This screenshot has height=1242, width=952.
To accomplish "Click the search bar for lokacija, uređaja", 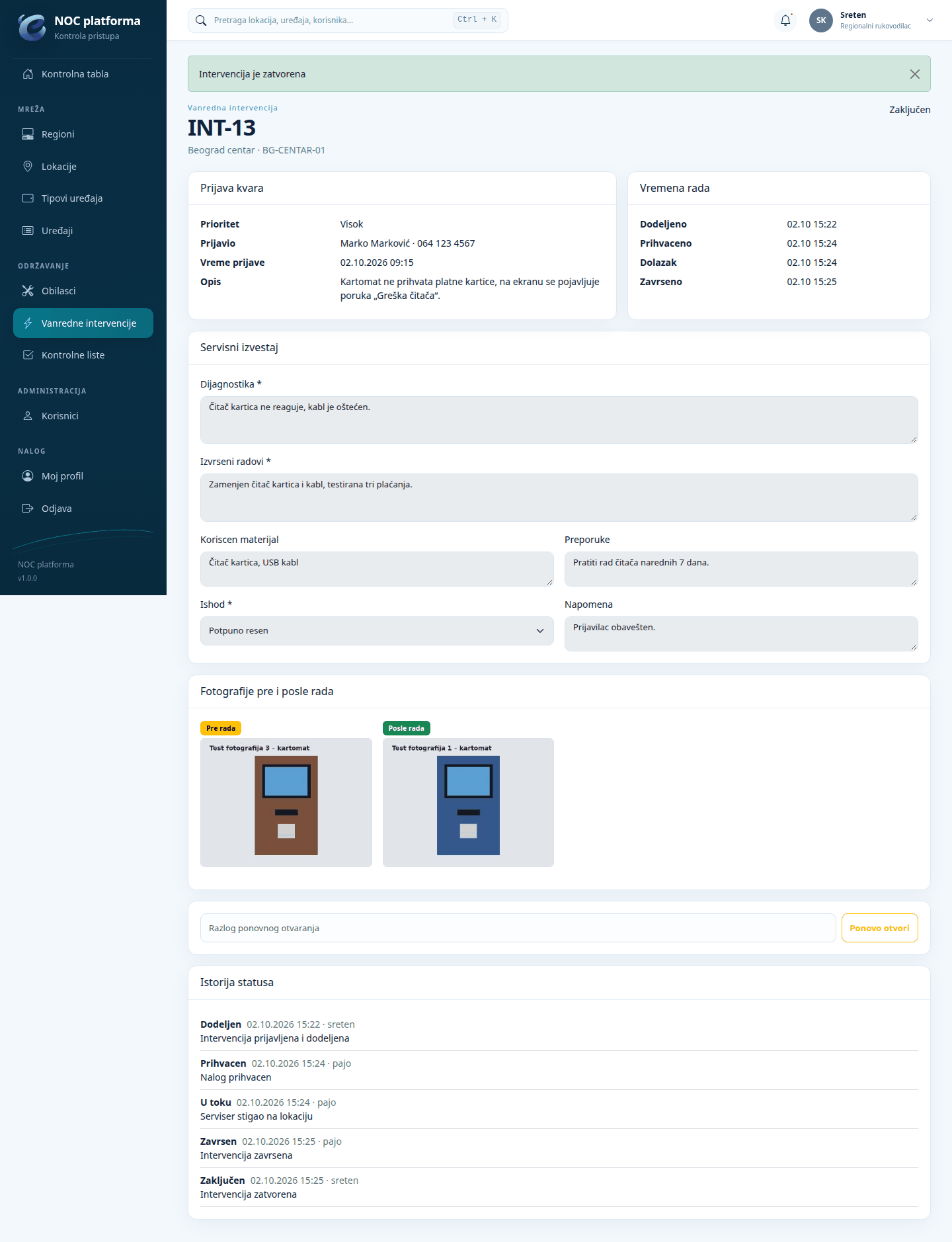I will (x=348, y=21).
